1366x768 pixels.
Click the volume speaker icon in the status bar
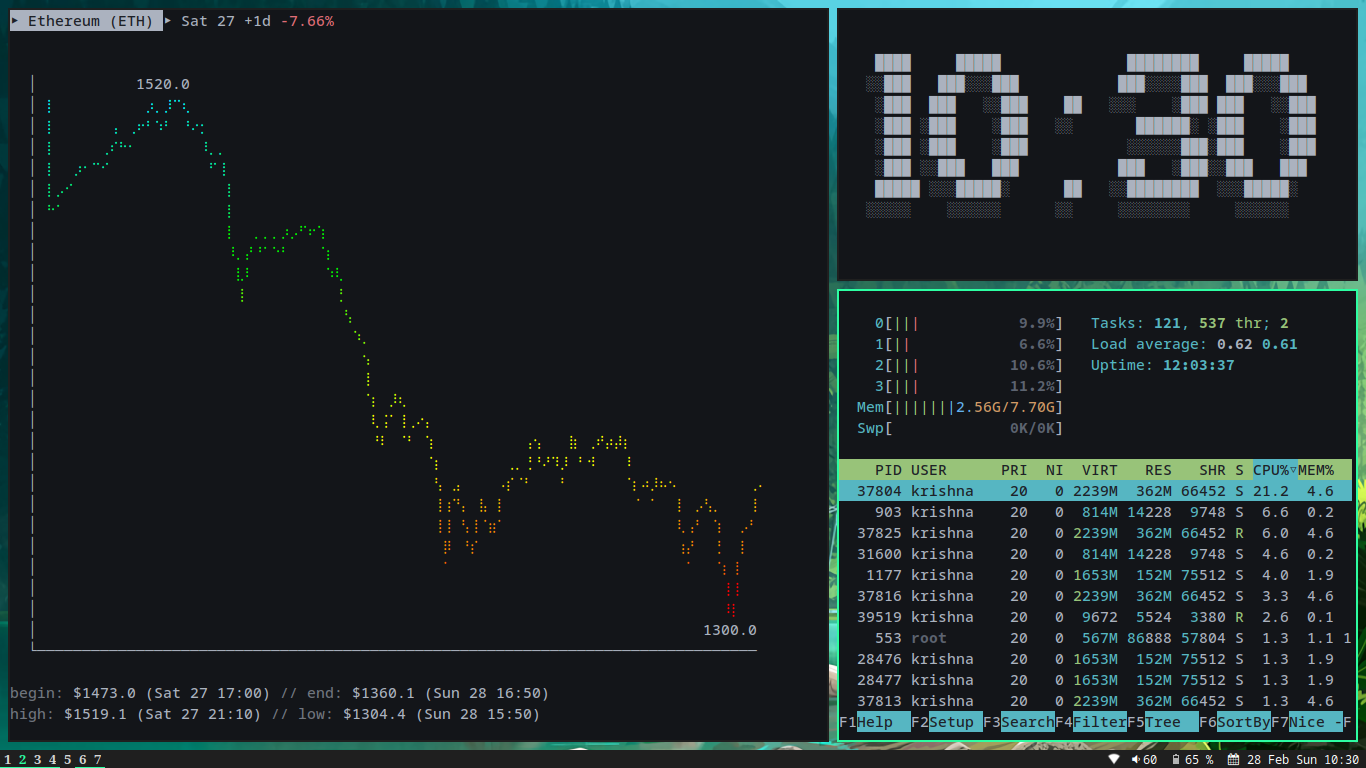(x=1136, y=760)
